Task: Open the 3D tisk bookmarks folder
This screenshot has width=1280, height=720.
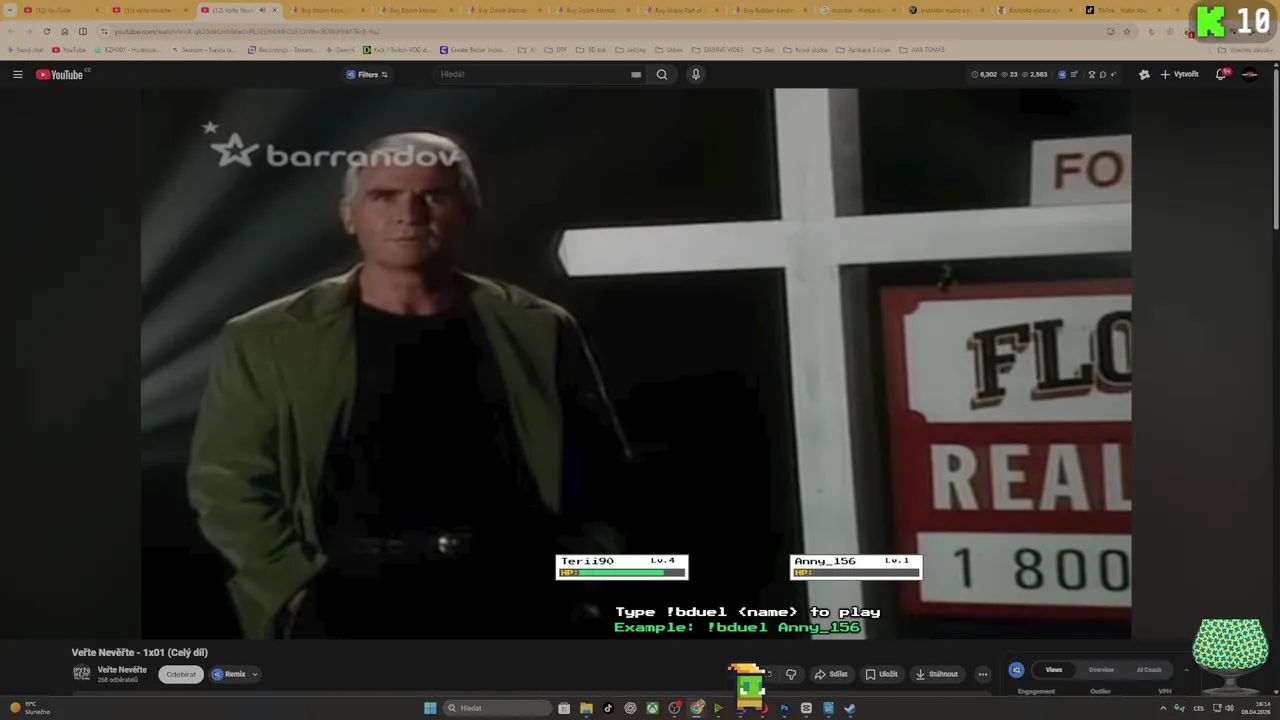Action: 591,49
